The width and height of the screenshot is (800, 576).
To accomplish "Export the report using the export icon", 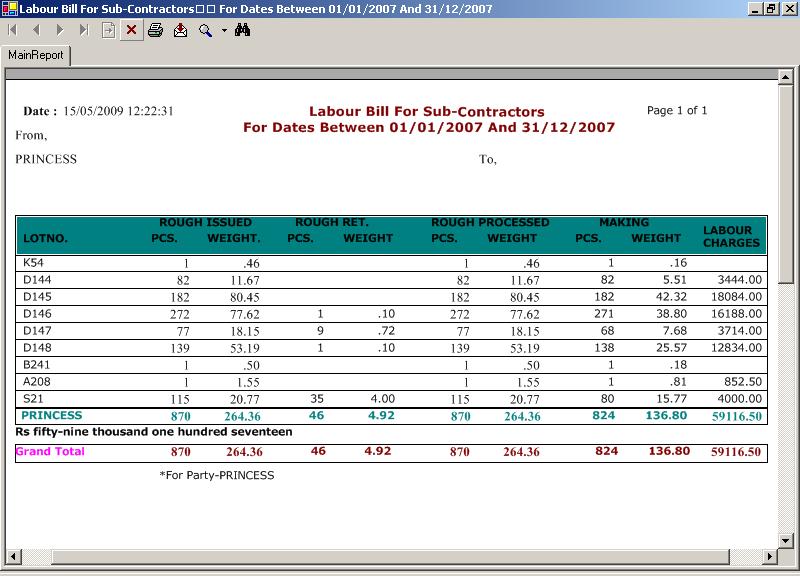I will pos(180,31).
